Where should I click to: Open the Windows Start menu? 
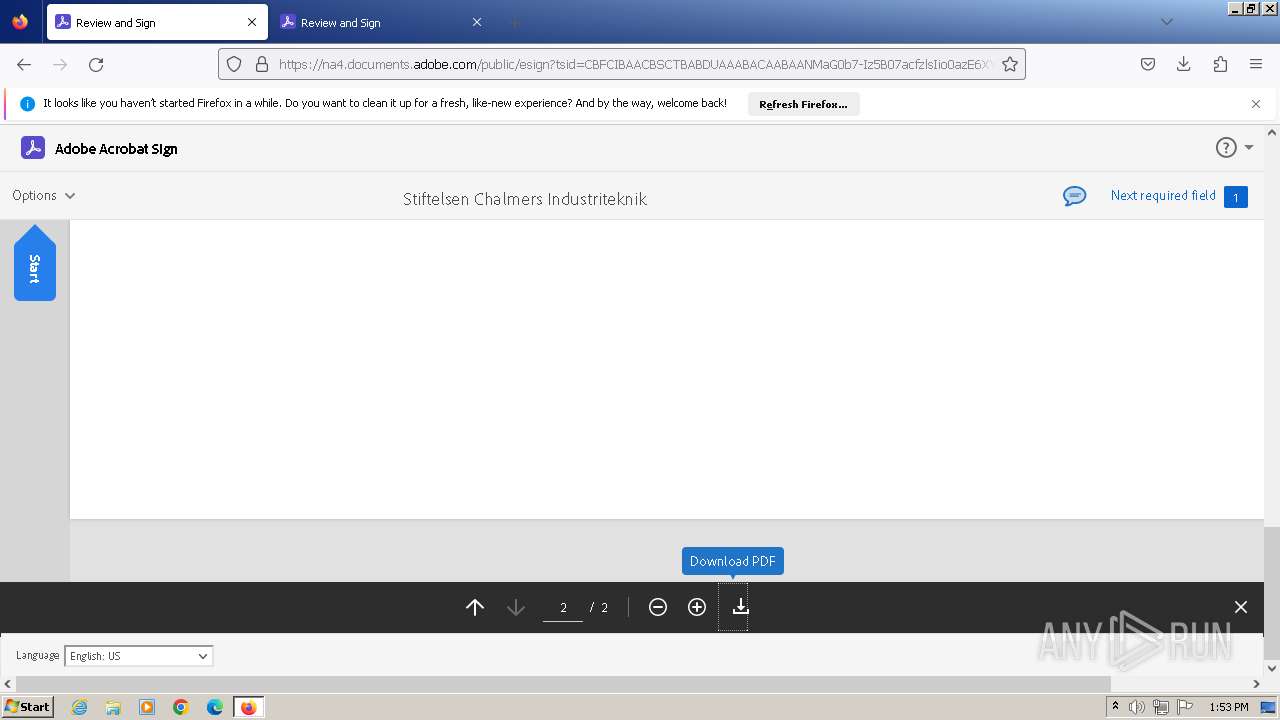[28, 707]
